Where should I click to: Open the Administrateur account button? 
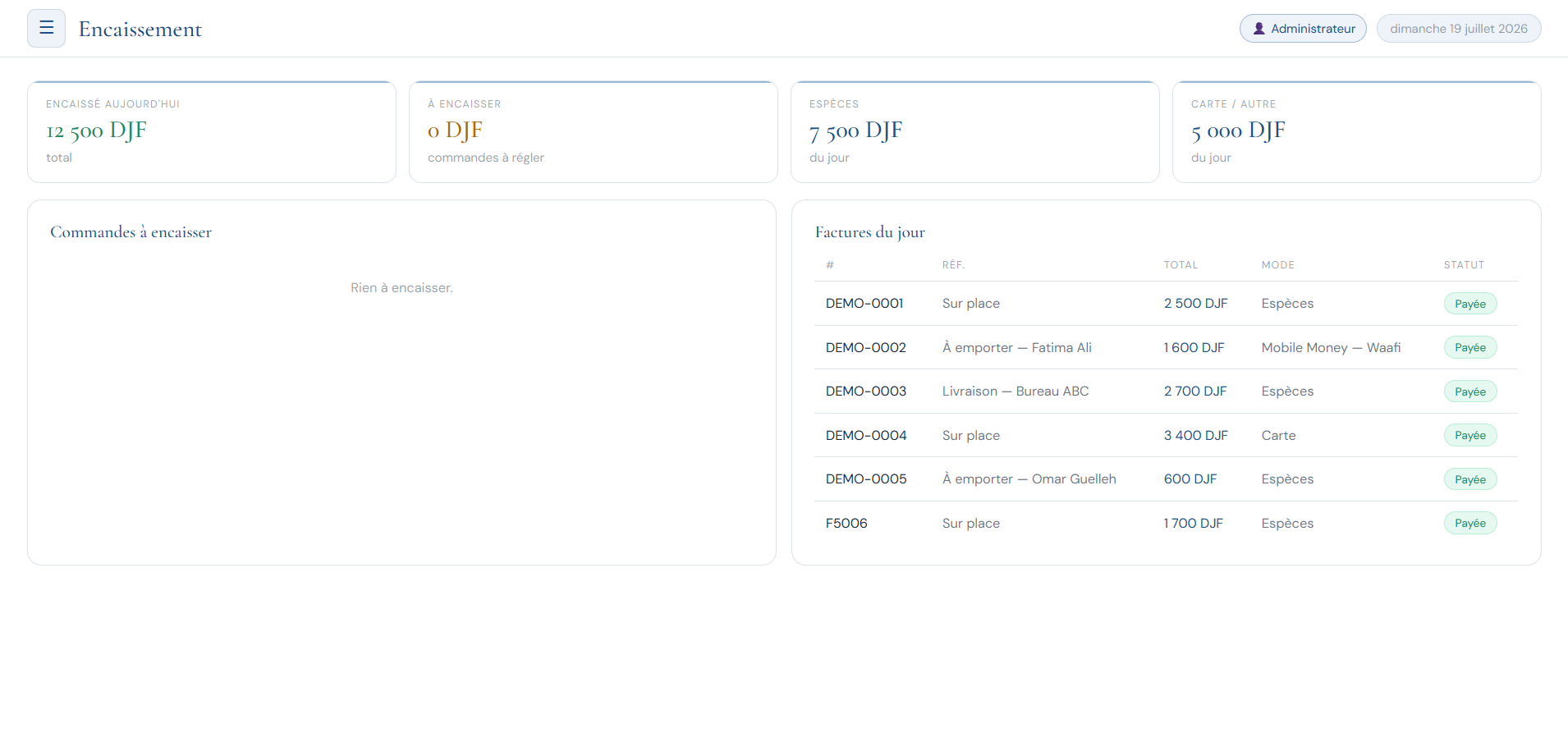point(1303,29)
